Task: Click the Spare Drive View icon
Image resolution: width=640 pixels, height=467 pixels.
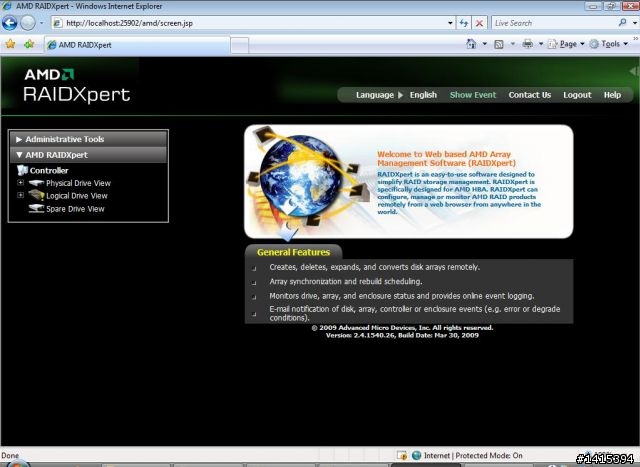Action: [x=36, y=209]
